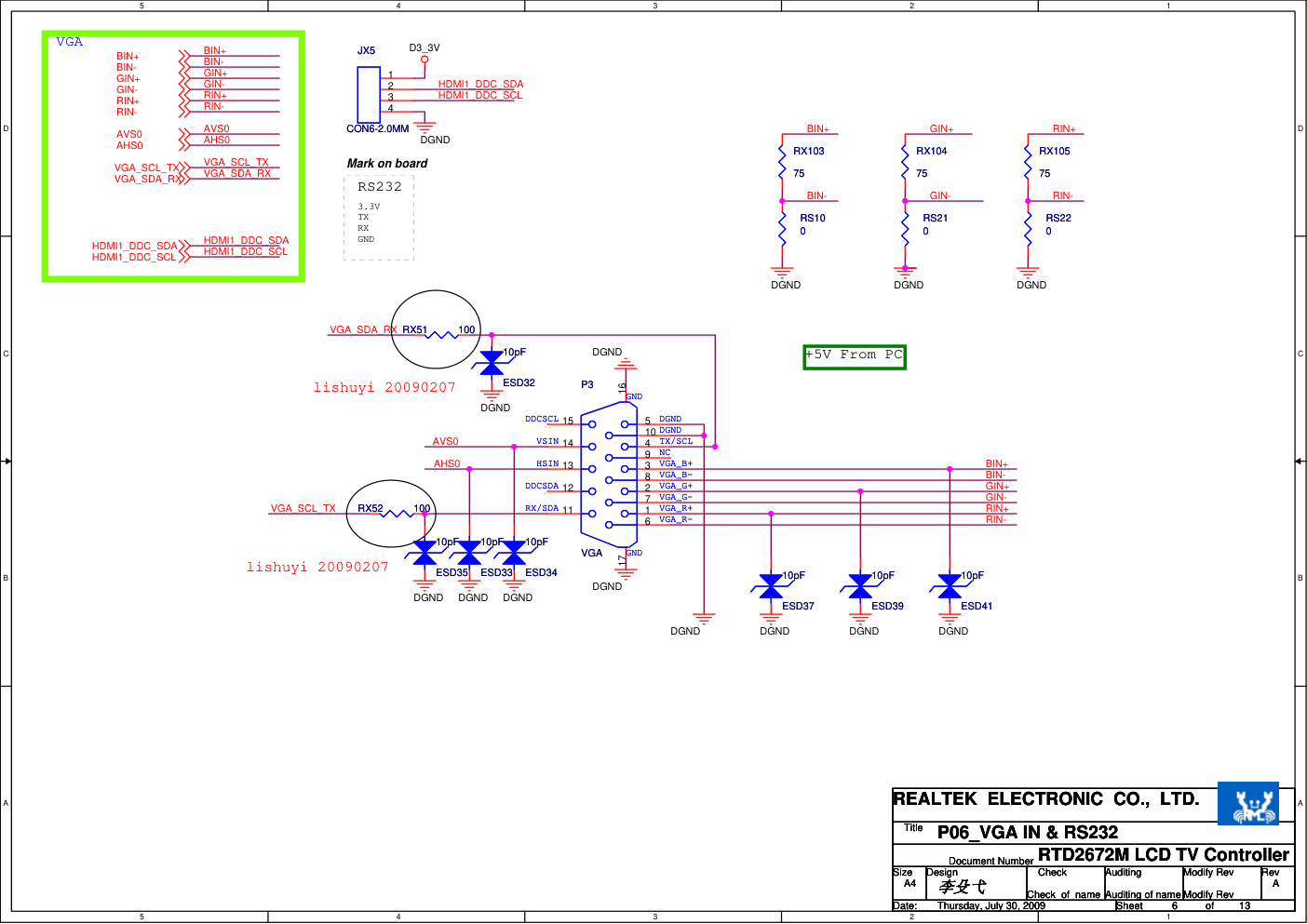This screenshot has height=924, width=1307.
Task: Click the ESD41 diode symbol
Action: tap(950, 586)
